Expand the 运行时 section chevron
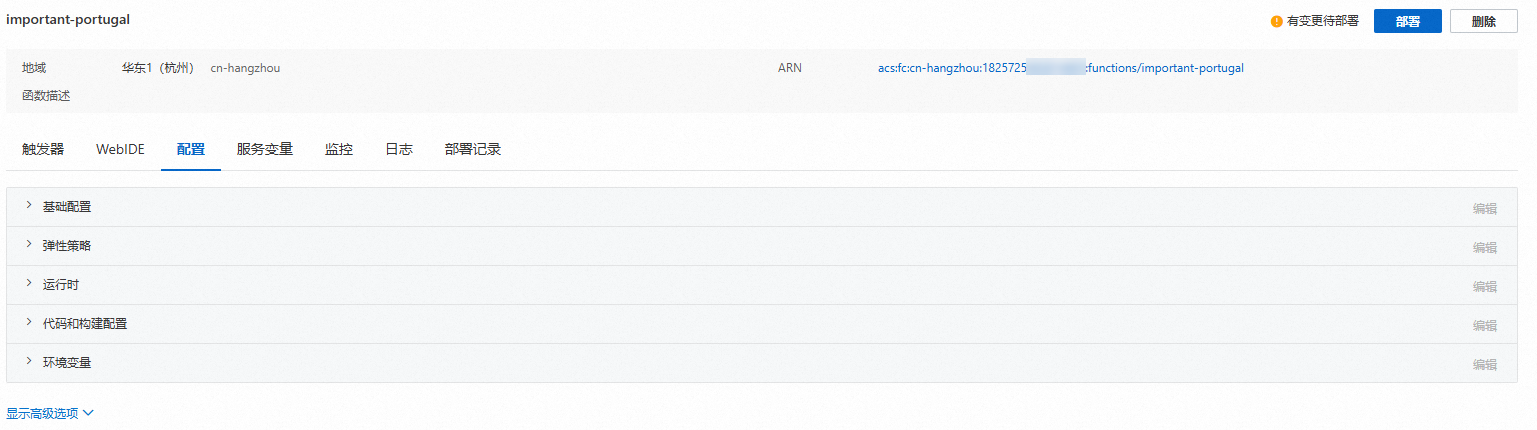 tap(29, 283)
